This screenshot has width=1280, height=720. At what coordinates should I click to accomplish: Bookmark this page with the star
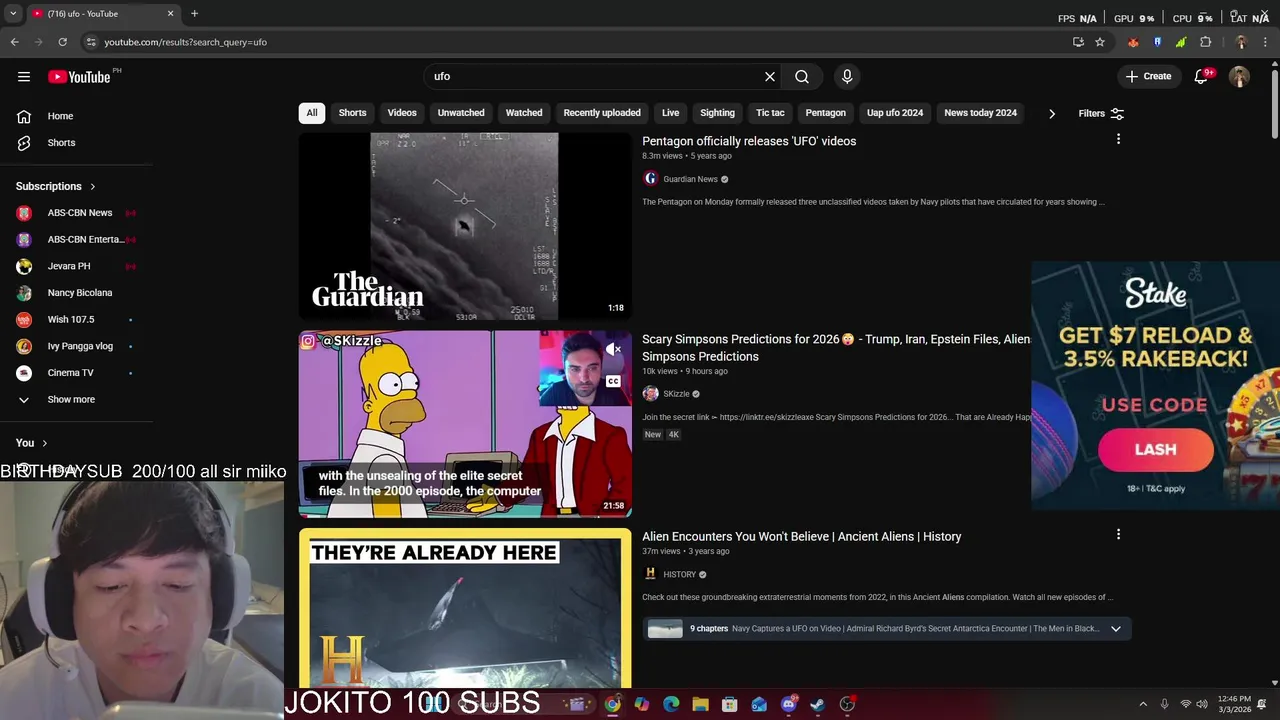tap(1100, 42)
